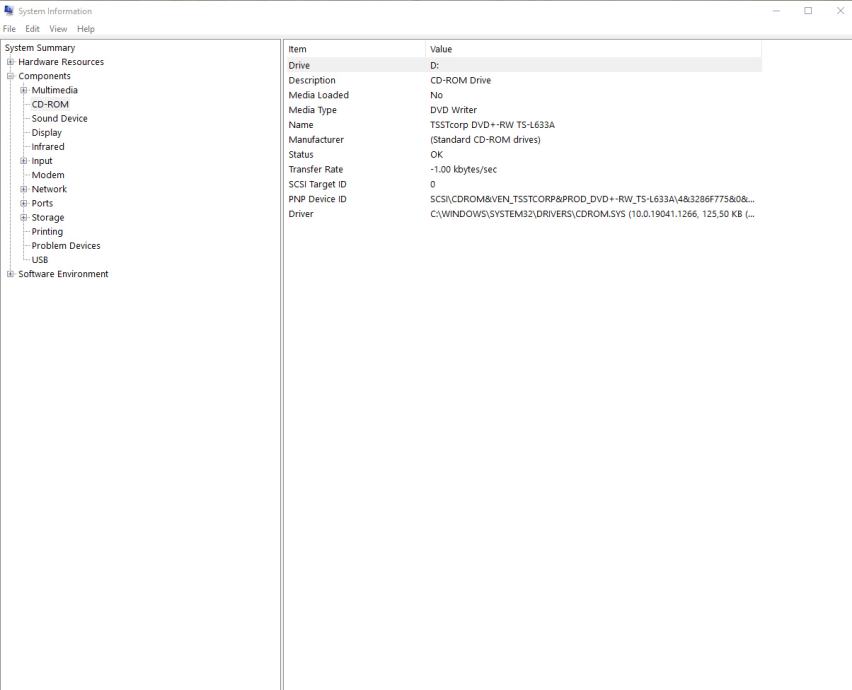Select Sound Device in the tree
The width and height of the screenshot is (852, 690).
[x=59, y=118]
